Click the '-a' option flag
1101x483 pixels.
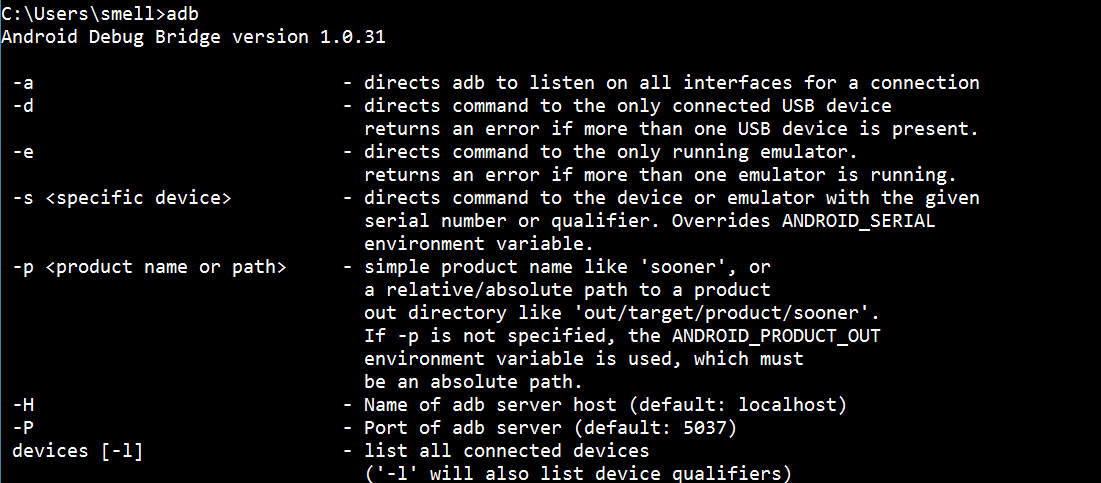point(22,83)
